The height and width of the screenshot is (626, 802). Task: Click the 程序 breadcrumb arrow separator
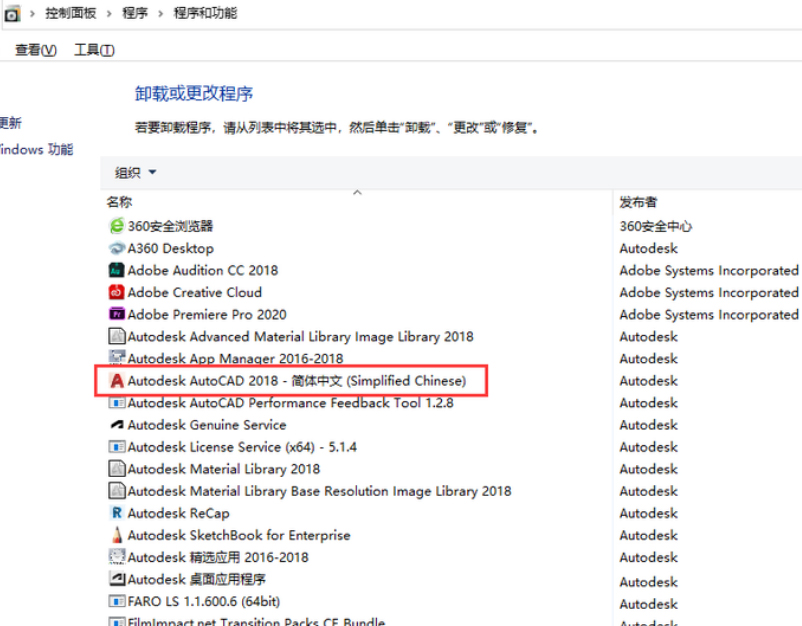[161, 14]
